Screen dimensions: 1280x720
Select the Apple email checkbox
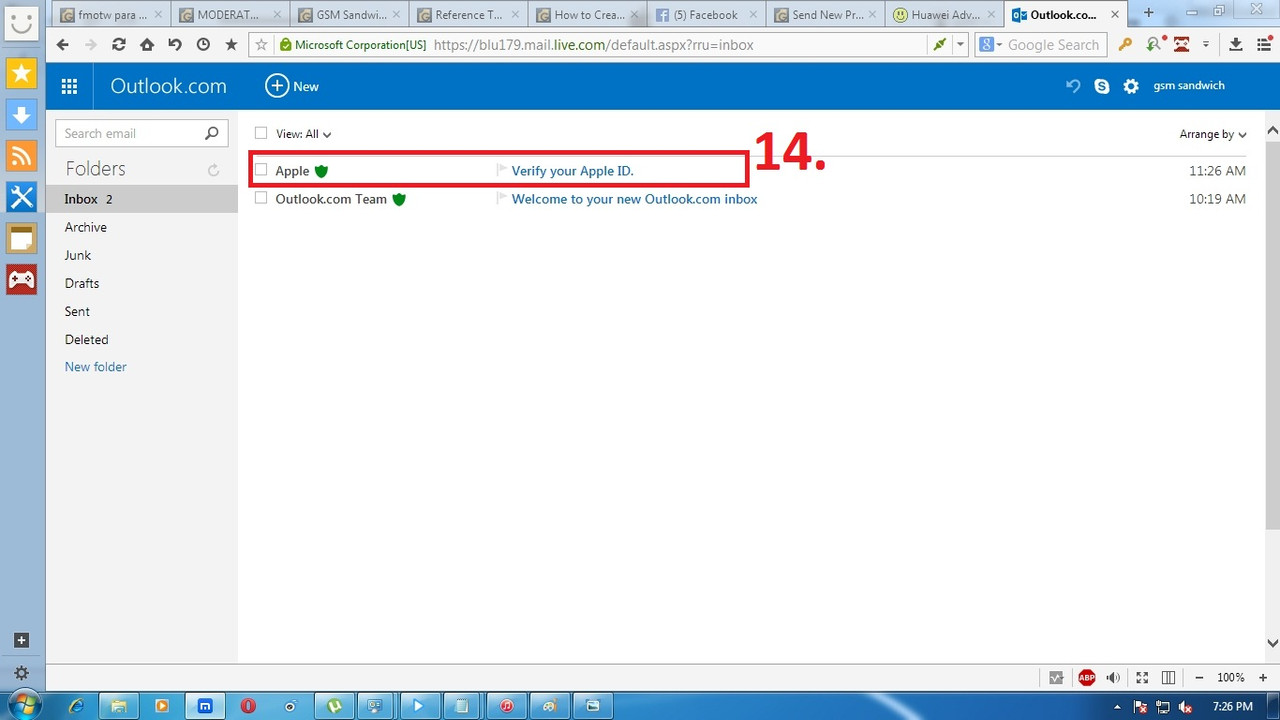coord(261,170)
